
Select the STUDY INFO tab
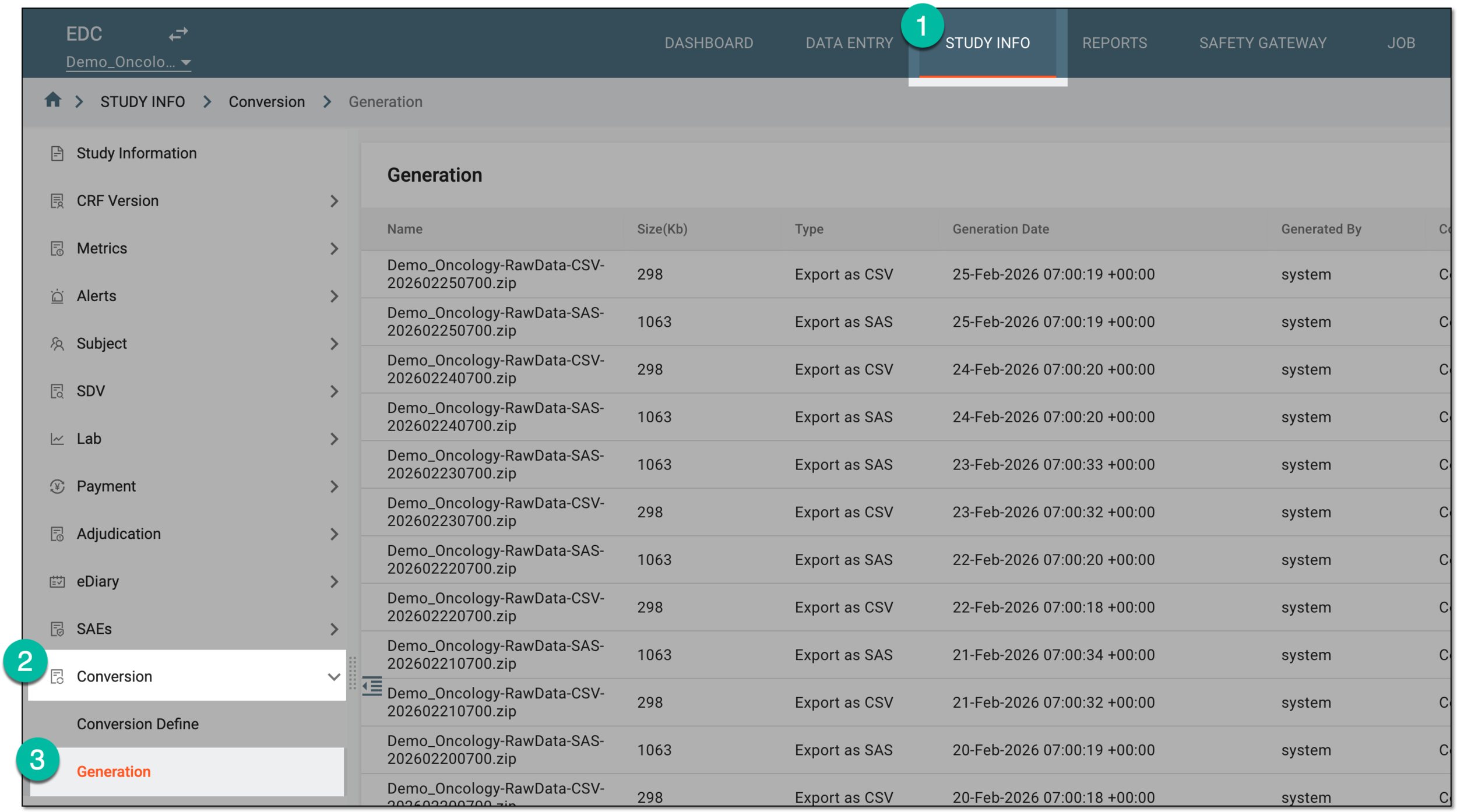(x=987, y=43)
